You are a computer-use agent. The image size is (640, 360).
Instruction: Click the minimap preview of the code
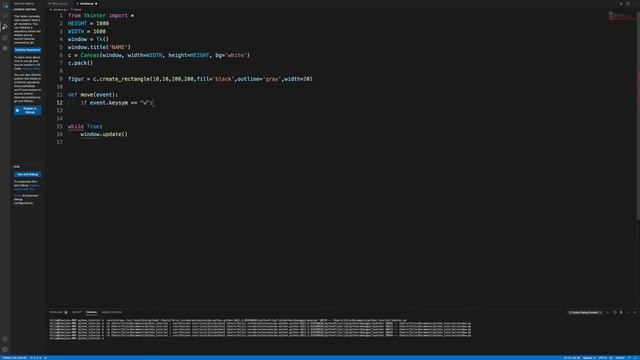(x=622, y=16)
